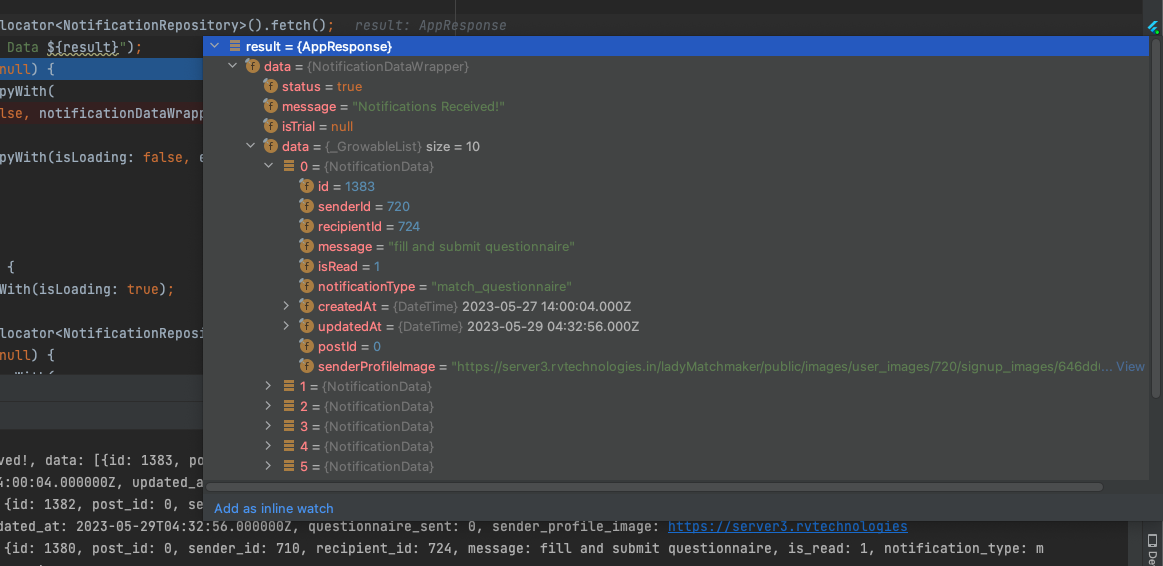Screen dimensions: 1163x566
Task: Select the senderId = 720 value
Action: (x=398, y=206)
